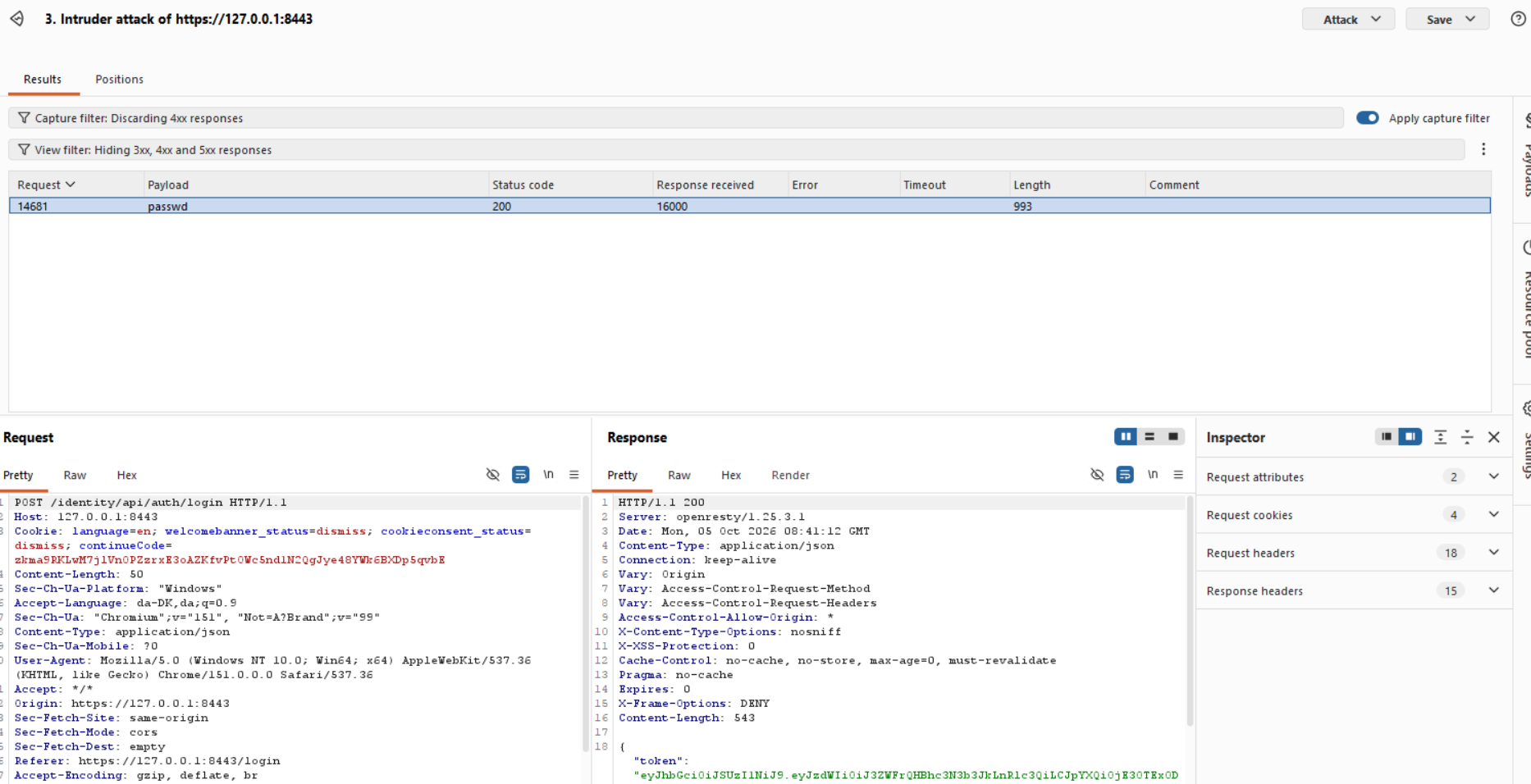Open the Raw tab in Response panel
The image size is (1531, 784).
tap(679, 475)
